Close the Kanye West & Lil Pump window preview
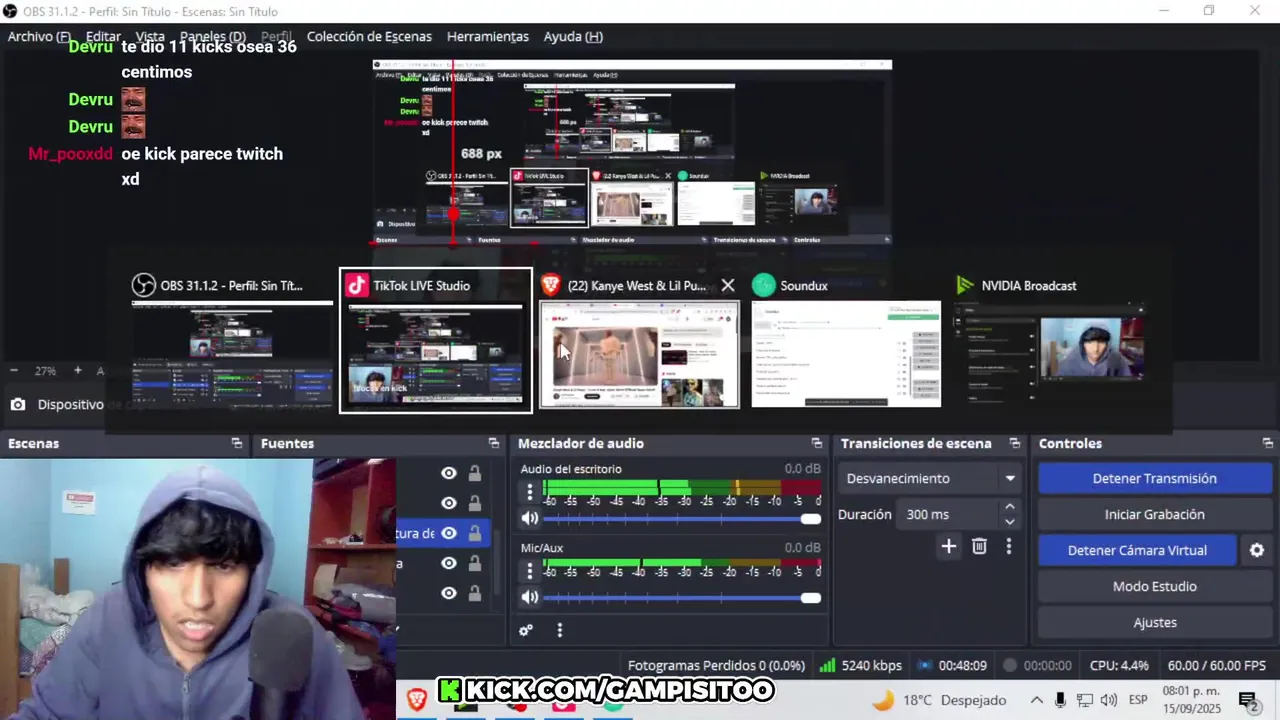The width and height of the screenshot is (1280, 720). [728, 285]
